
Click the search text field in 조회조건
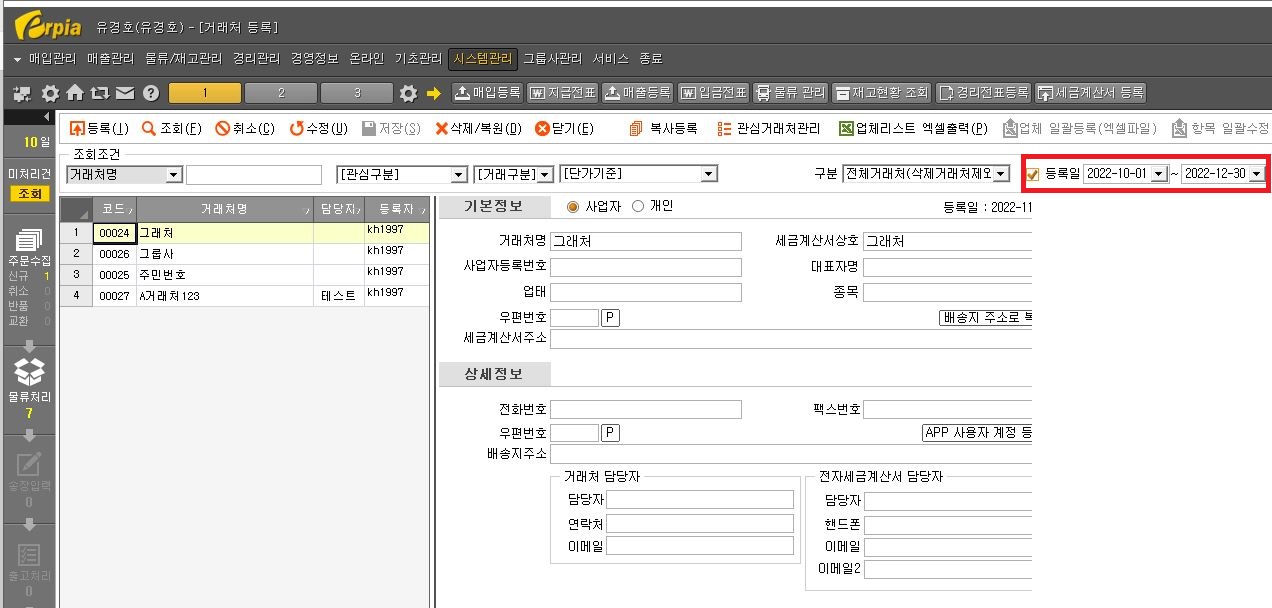click(x=254, y=175)
